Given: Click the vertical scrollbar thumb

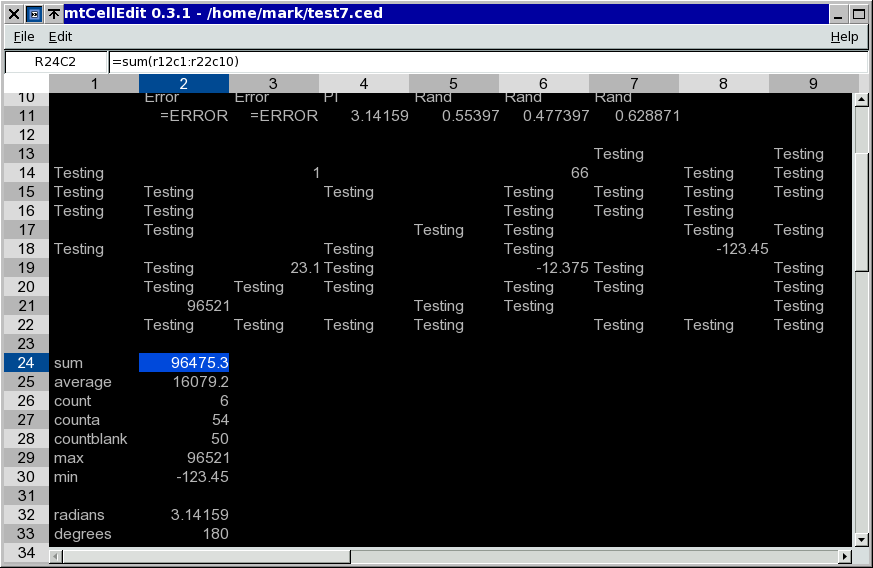Looking at the screenshot, I should (860, 210).
